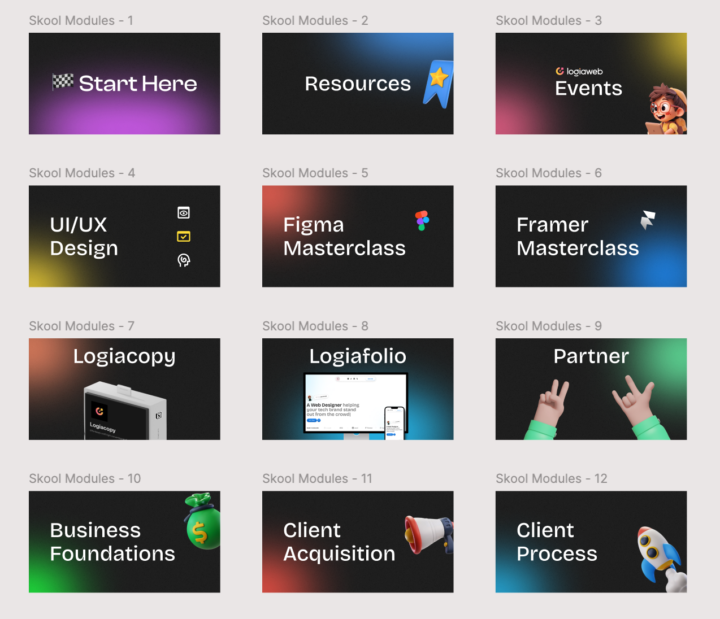The image size is (720, 619).
Task: Click the 'Skool Modules - 3' frame label
Action: point(549,21)
